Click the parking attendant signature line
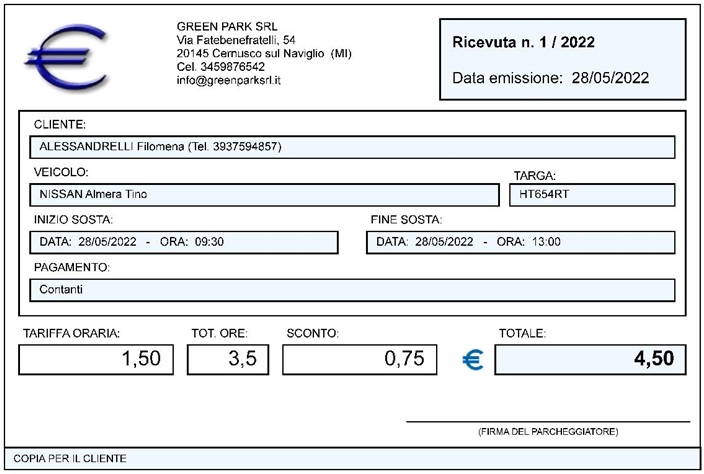The height and width of the screenshot is (474, 704). point(547,421)
